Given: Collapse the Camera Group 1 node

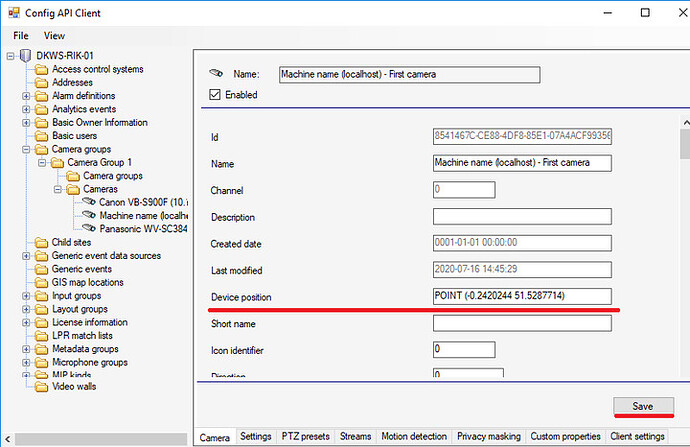Looking at the screenshot, I should pyautogui.click(x=42, y=162).
